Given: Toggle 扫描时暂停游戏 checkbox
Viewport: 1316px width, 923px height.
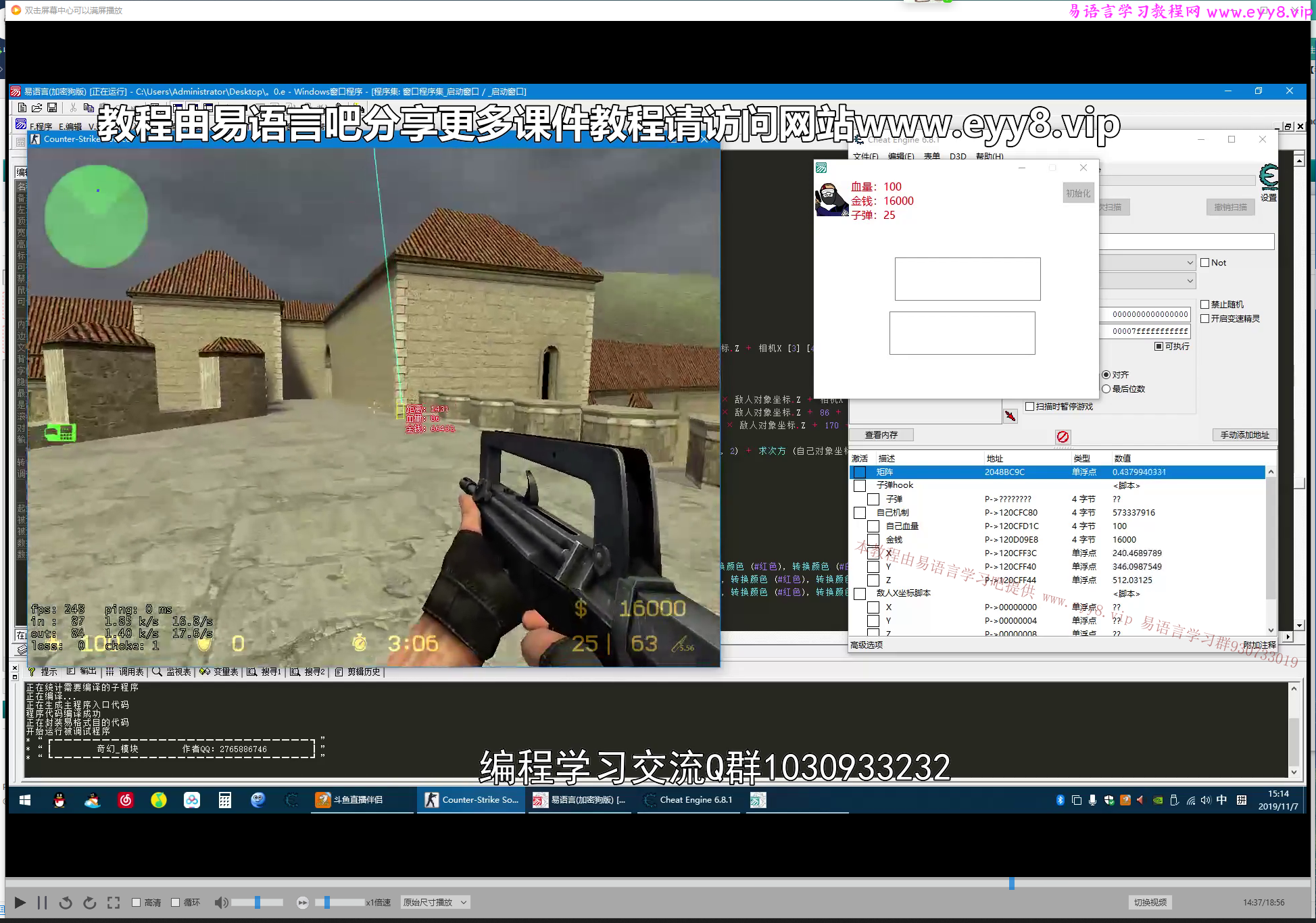Looking at the screenshot, I should 1029,407.
